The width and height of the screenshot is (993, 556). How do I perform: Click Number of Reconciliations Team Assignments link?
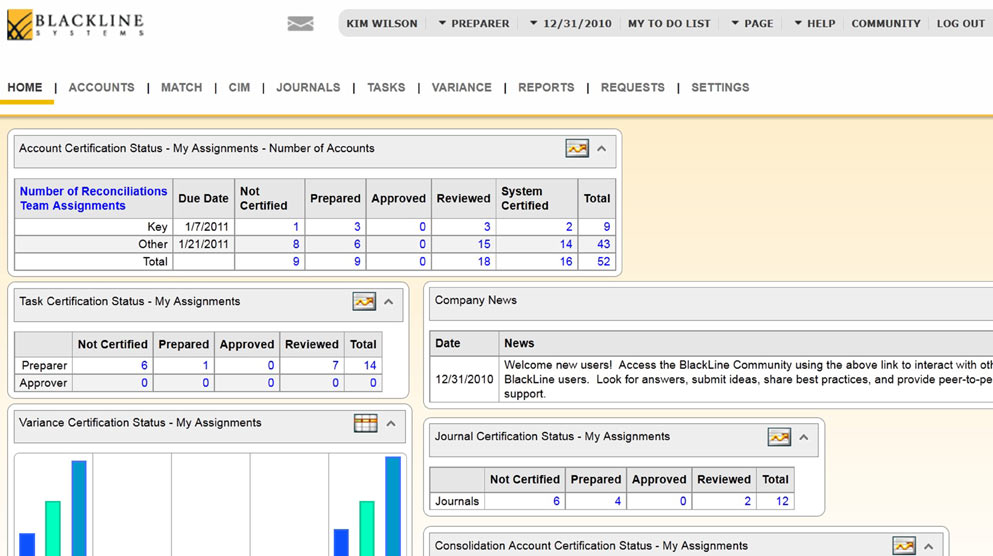[x=93, y=198]
